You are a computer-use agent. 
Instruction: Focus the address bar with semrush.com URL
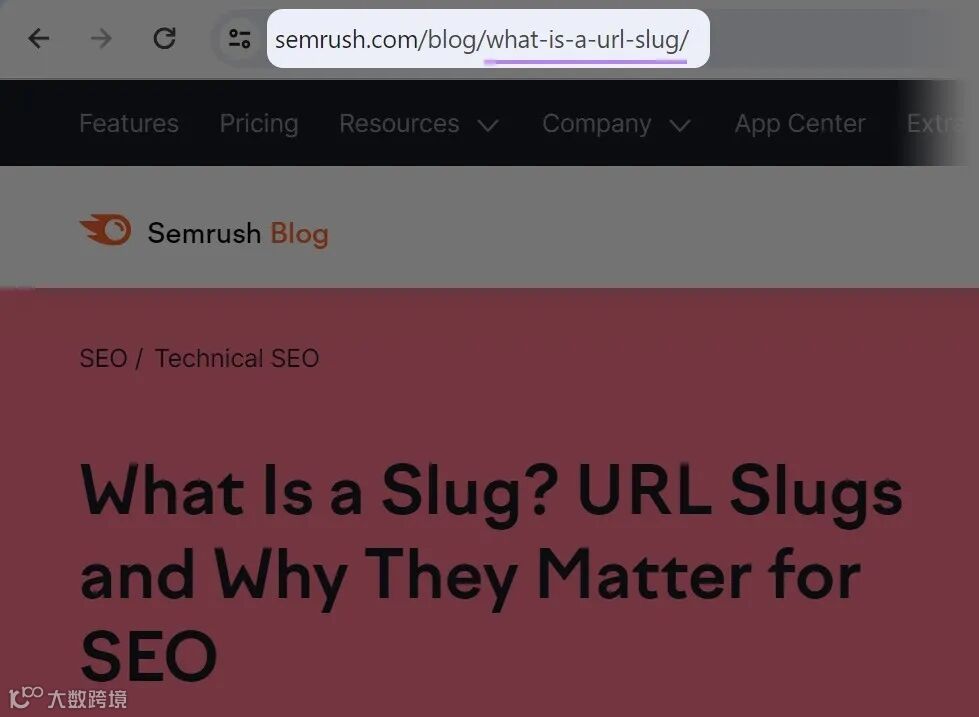(x=488, y=39)
